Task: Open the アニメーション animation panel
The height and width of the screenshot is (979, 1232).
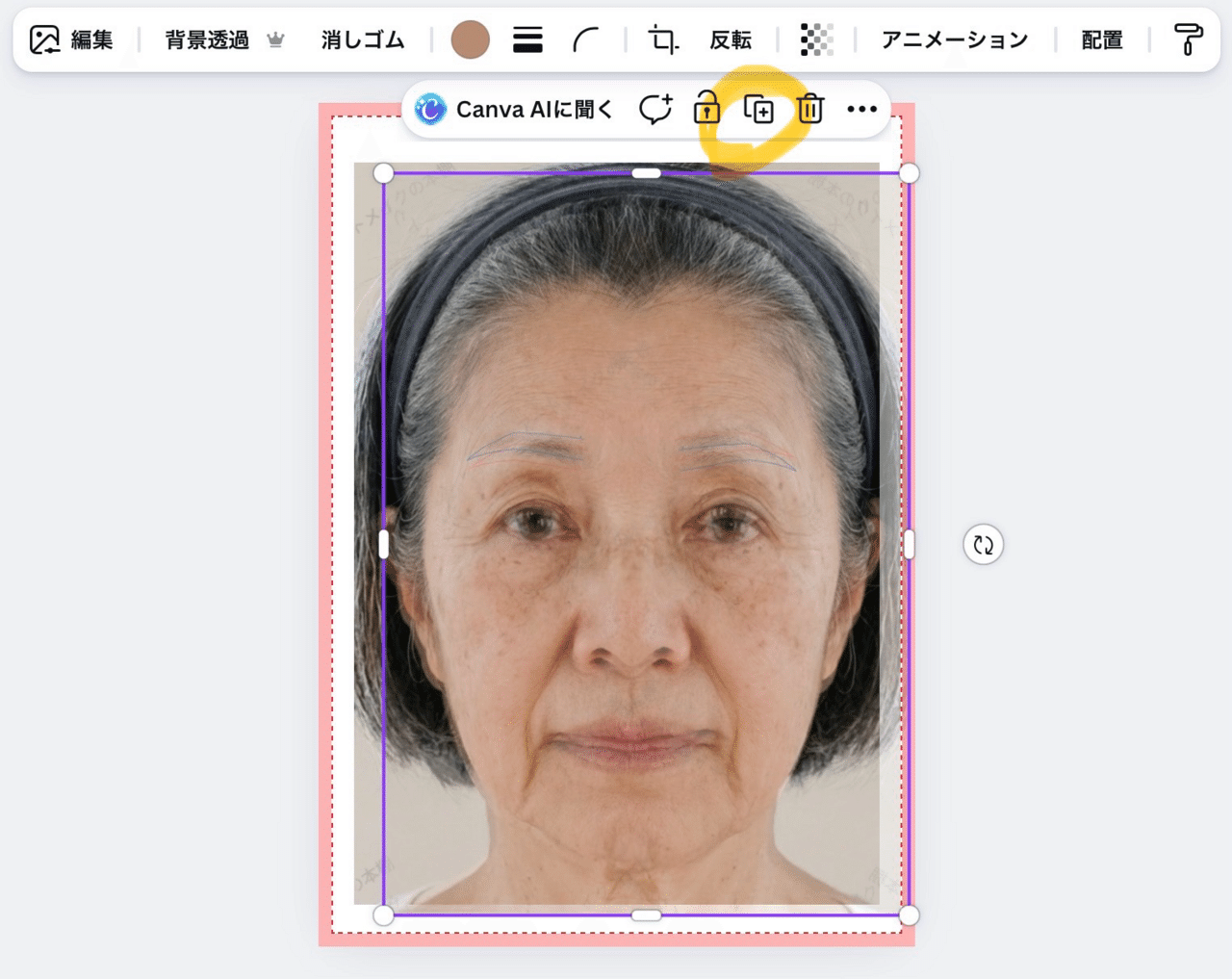Action: click(x=955, y=39)
